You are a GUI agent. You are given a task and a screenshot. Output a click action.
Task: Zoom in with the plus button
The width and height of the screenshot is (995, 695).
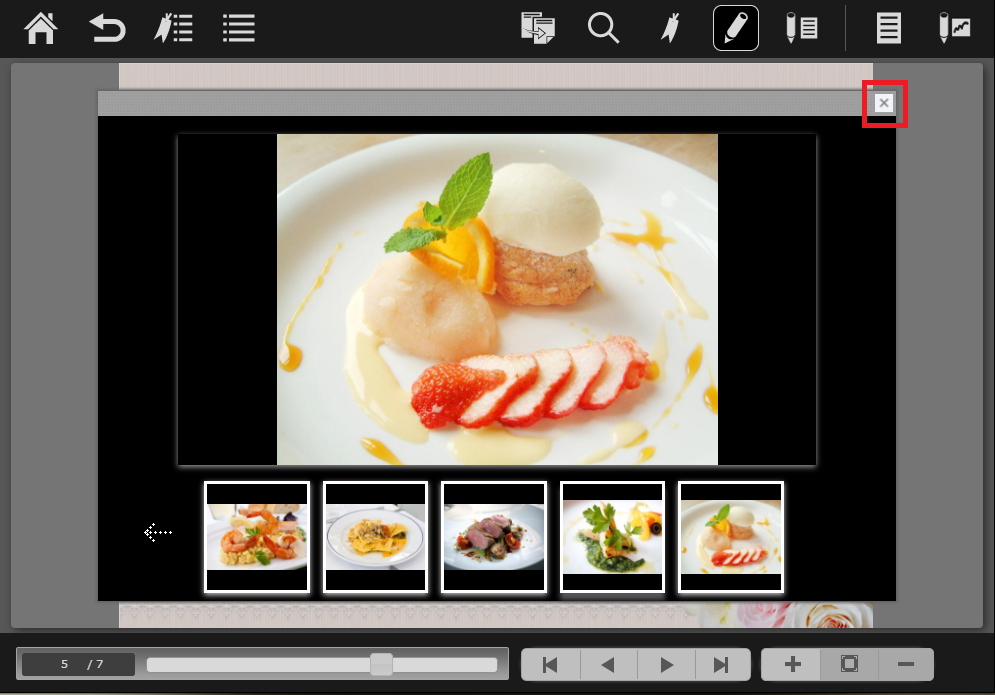(792, 664)
